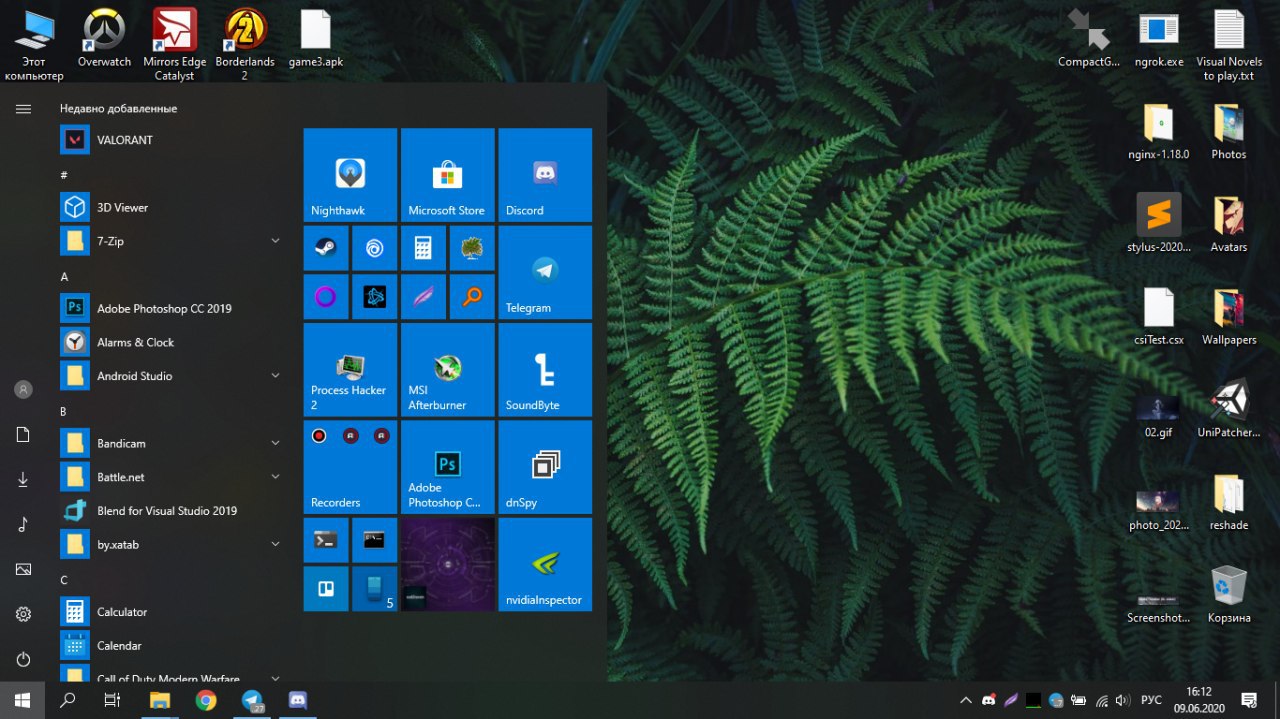Launch Microsoft Store tile
The height and width of the screenshot is (719, 1280).
tap(447, 175)
